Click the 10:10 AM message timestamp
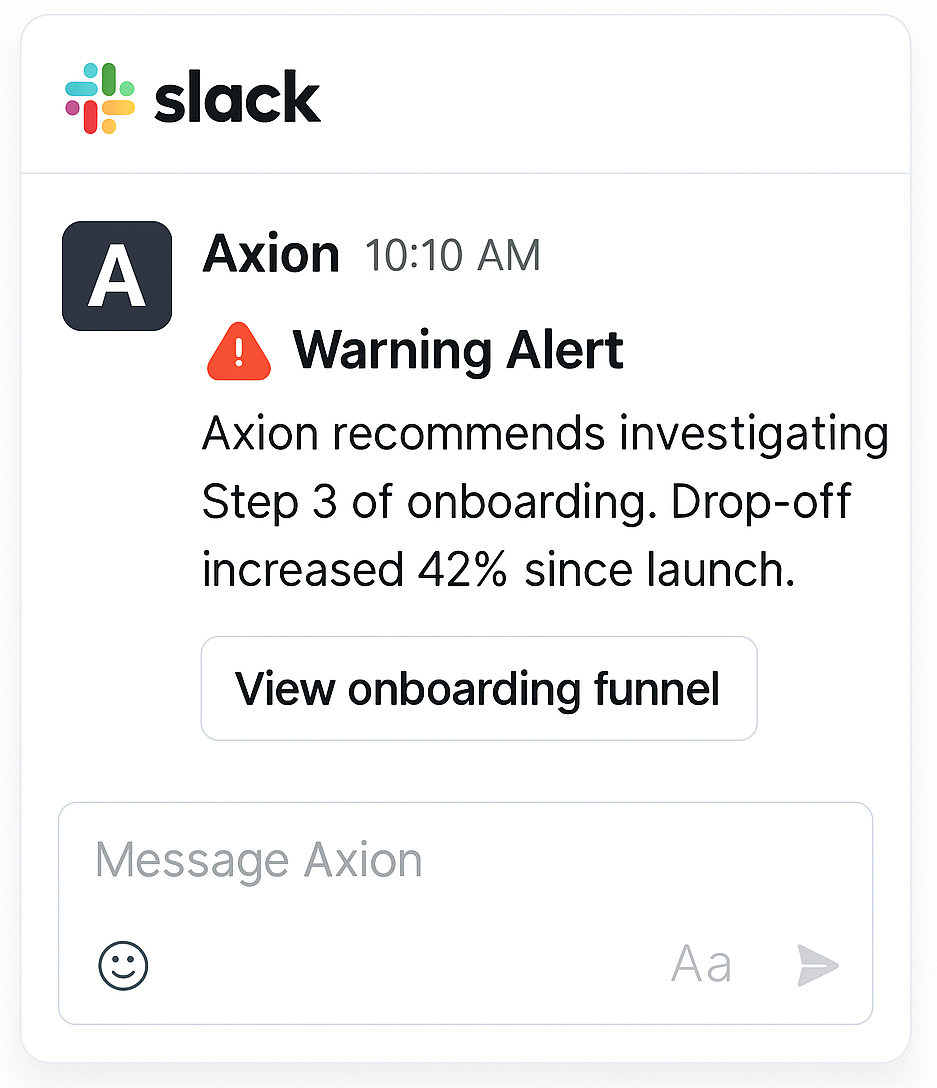 (453, 255)
